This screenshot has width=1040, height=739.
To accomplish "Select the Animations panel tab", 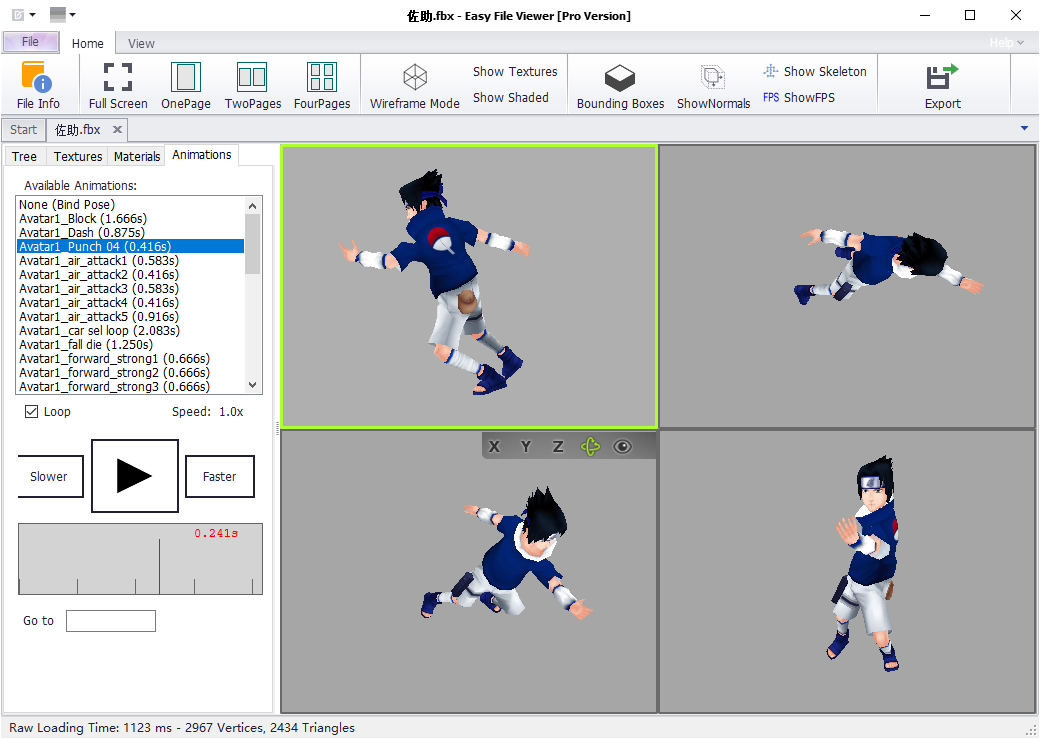I will click(x=202, y=155).
